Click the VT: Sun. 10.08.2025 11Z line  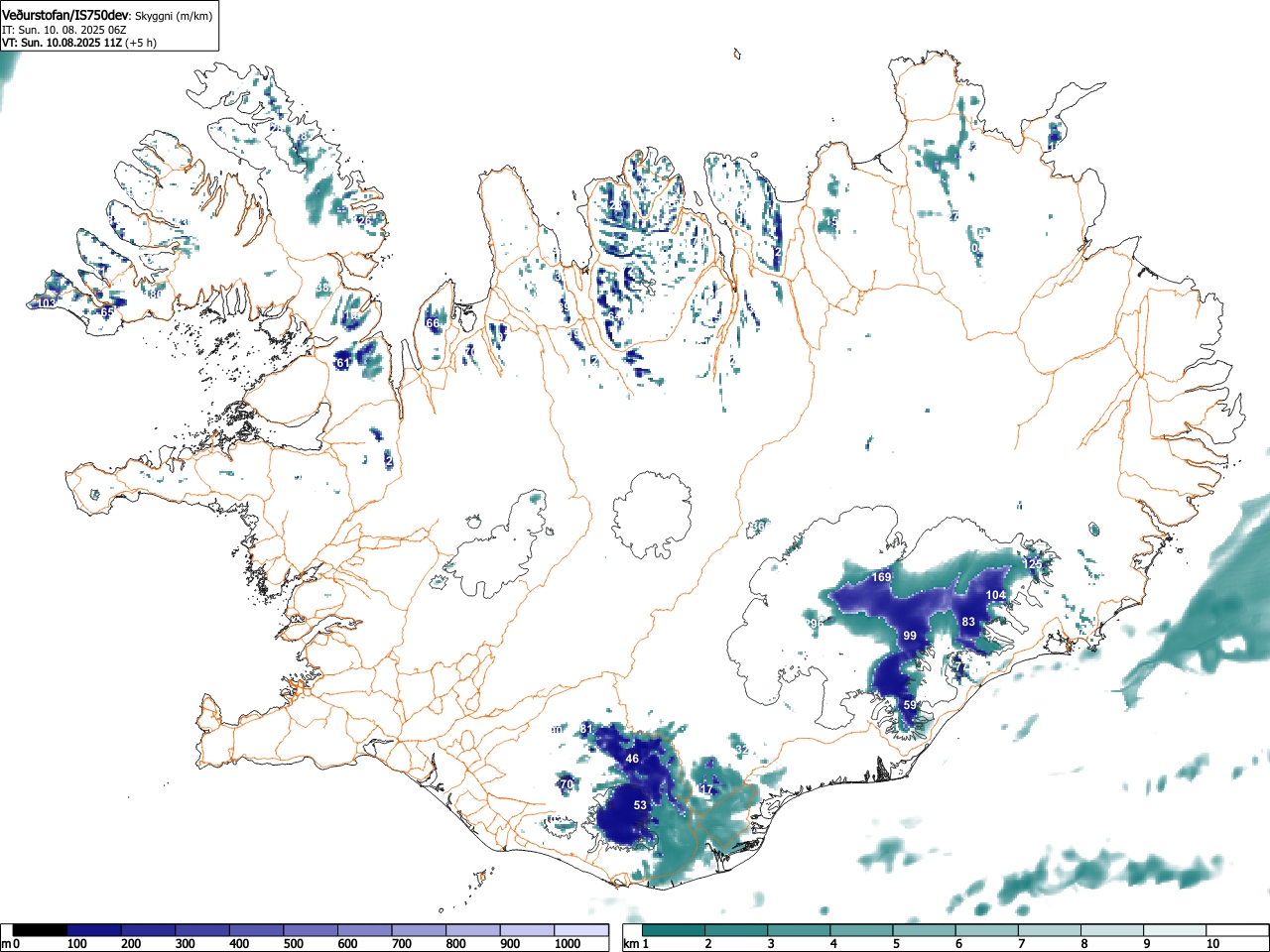click(62, 43)
